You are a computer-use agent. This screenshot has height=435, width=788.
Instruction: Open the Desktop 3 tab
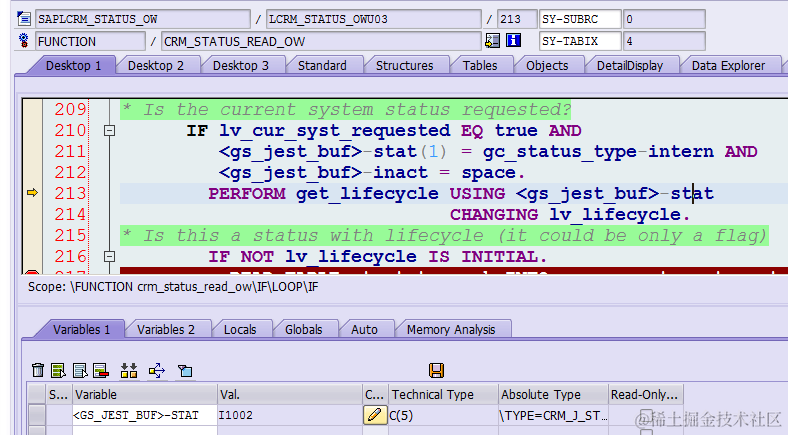tap(241, 66)
